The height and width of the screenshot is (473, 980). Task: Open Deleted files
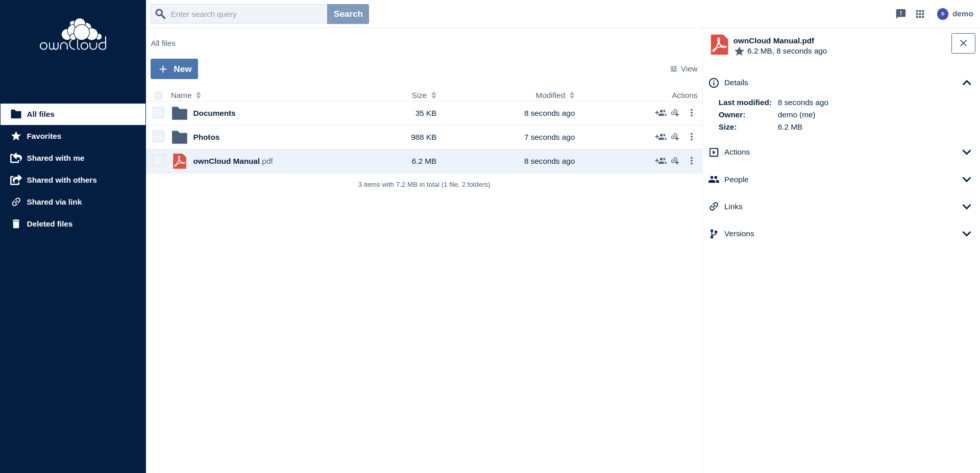tap(73, 224)
